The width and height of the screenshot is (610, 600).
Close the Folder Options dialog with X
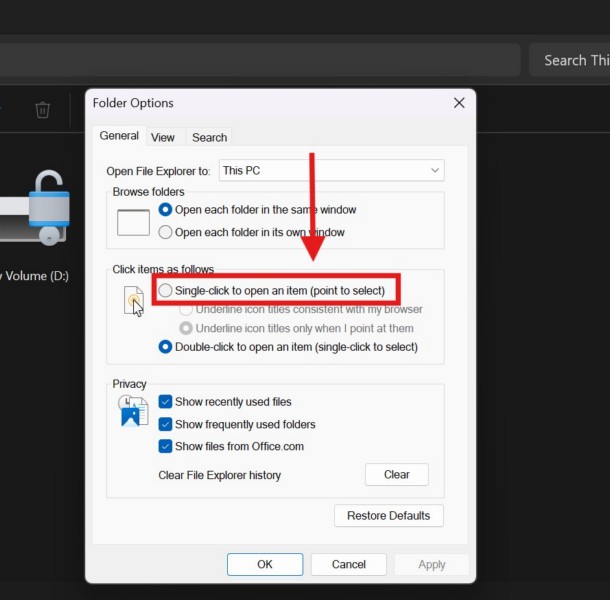click(459, 103)
